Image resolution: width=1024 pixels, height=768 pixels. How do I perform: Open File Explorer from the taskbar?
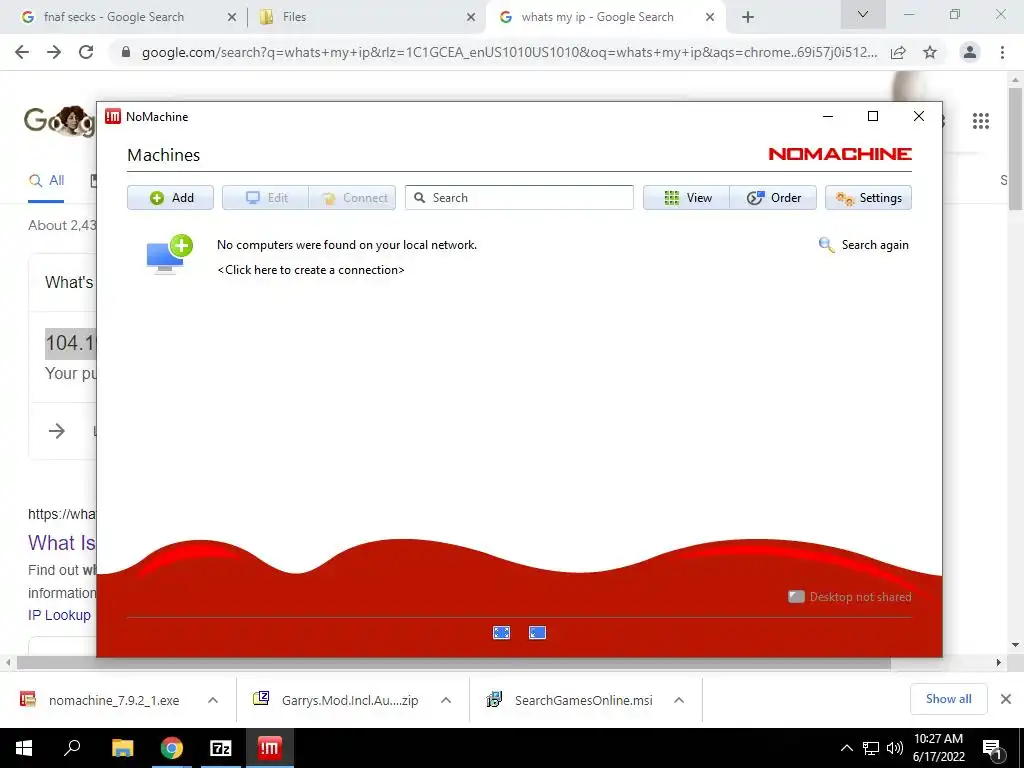coord(123,748)
